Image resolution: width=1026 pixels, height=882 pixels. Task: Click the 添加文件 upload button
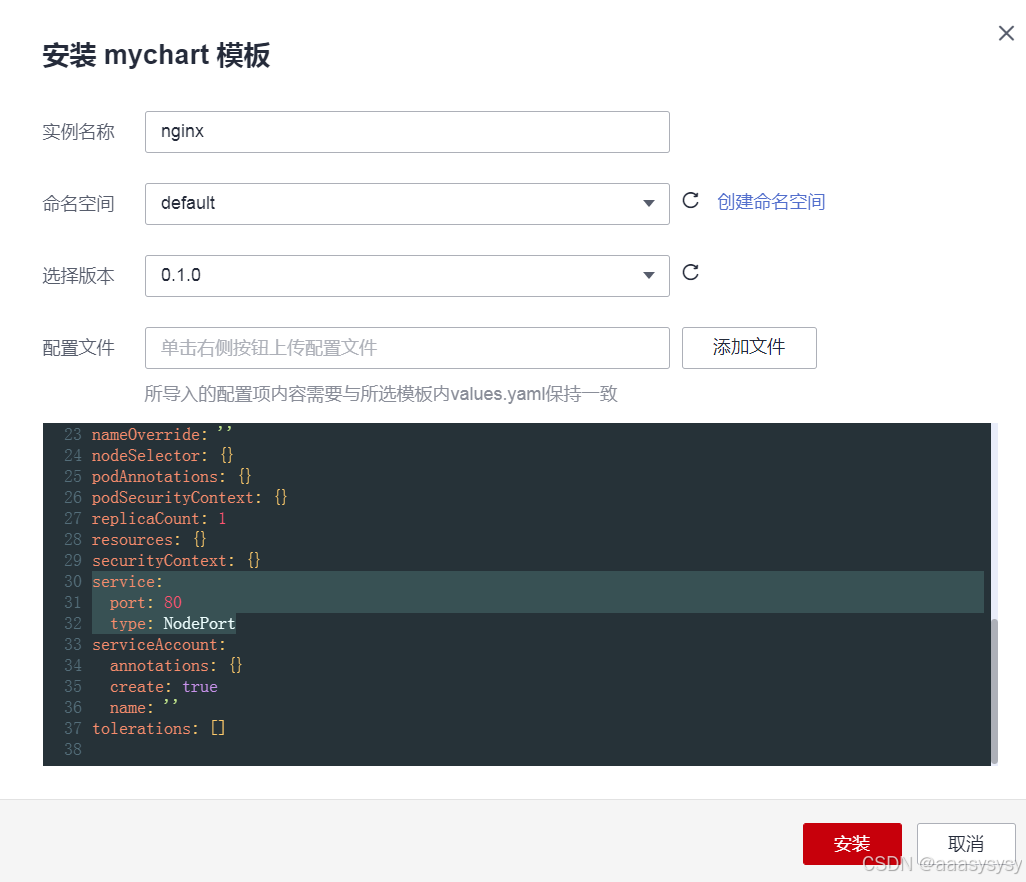(749, 348)
